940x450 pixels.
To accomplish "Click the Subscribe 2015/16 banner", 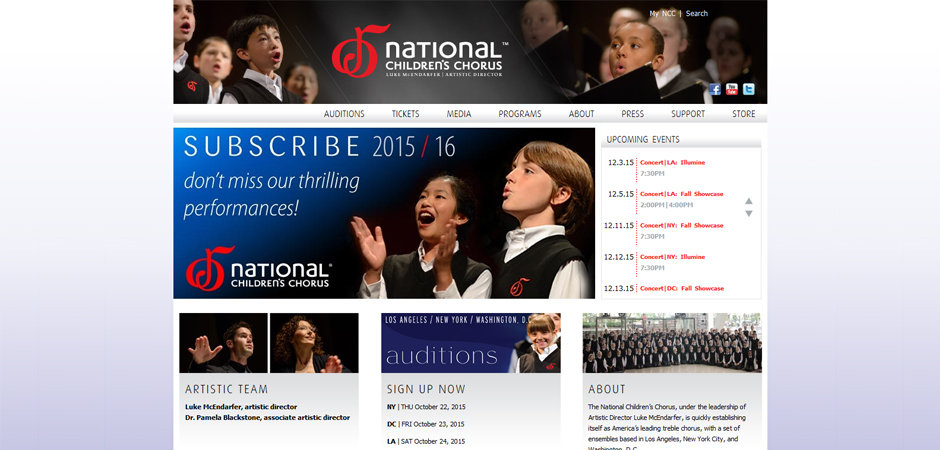I will [x=384, y=213].
